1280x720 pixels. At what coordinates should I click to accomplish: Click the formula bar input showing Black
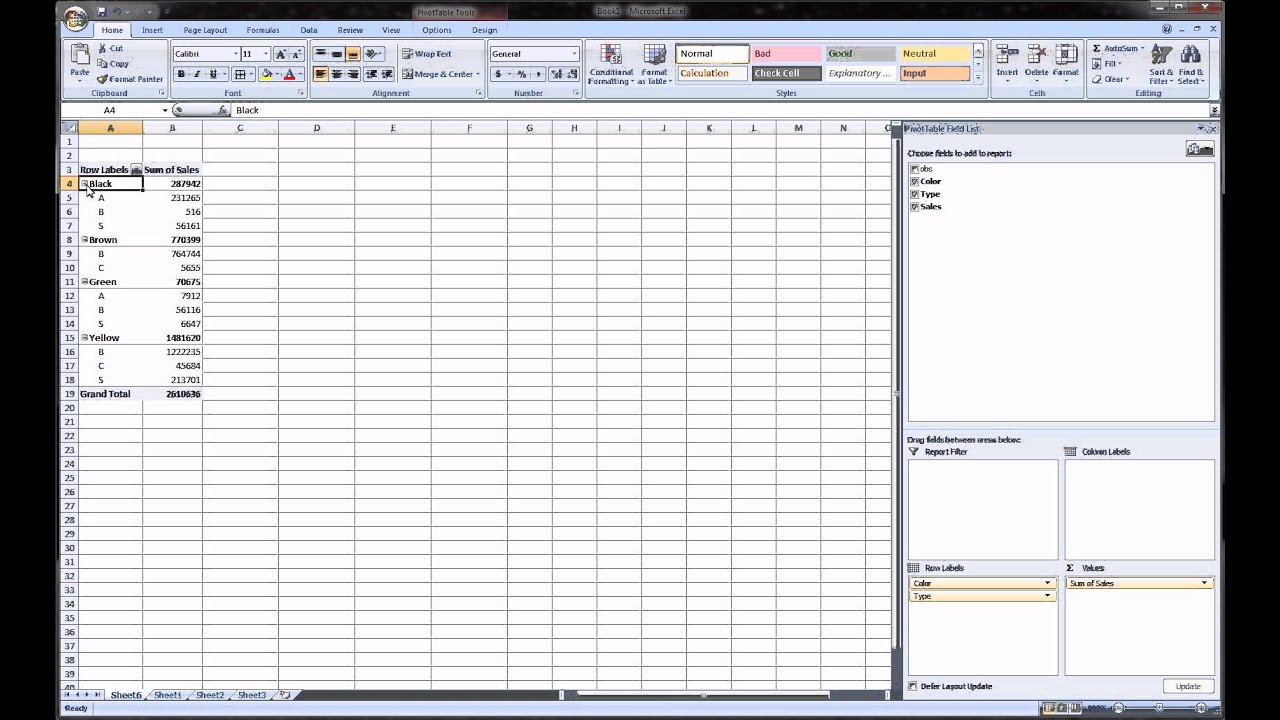pyautogui.click(x=720, y=110)
